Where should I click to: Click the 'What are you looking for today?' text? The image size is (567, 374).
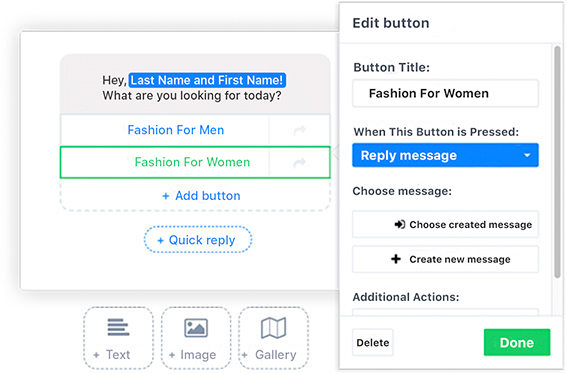(192, 95)
